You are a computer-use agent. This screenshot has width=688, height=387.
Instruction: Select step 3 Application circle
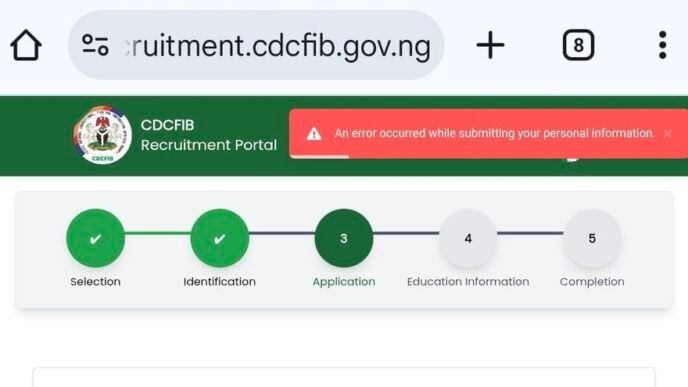tap(344, 238)
